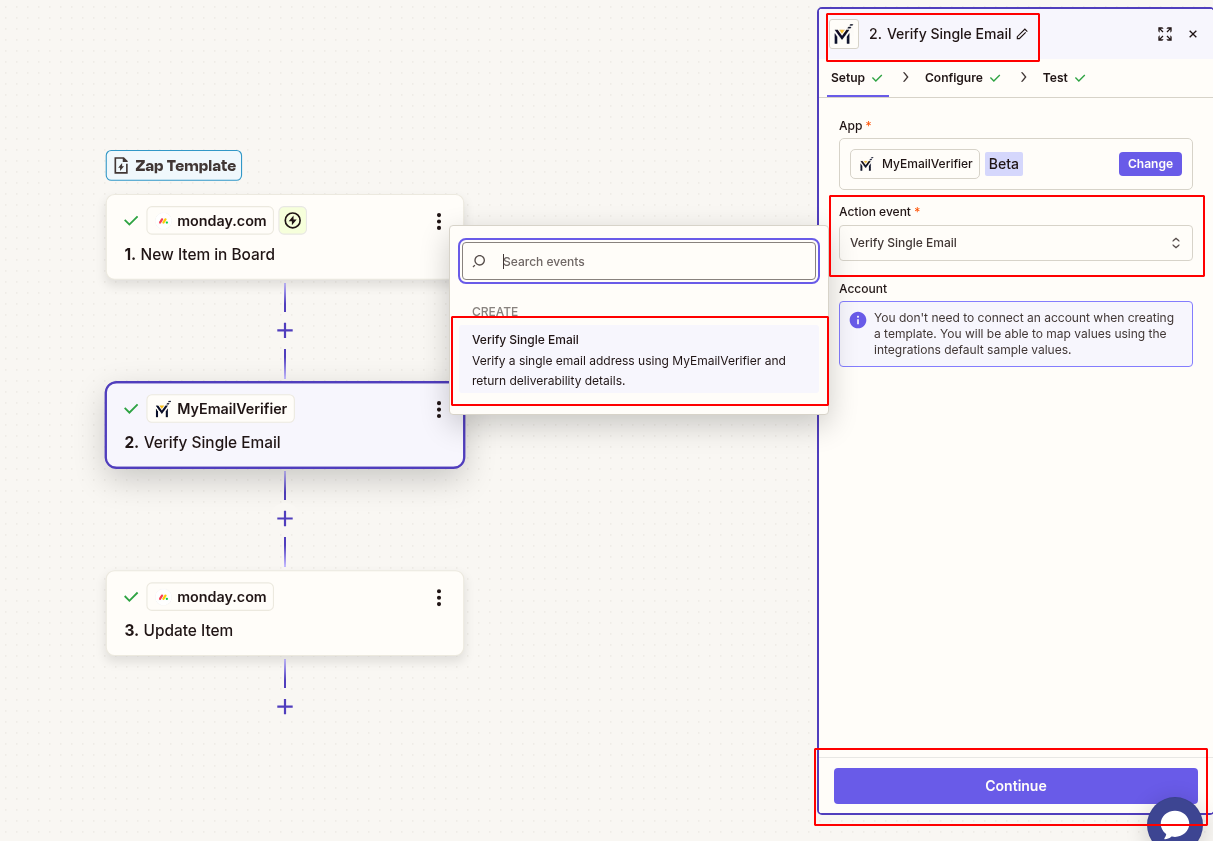This screenshot has height=841, width=1213.
Task: Open the chat support bubble
Action: pos(1176,822)
